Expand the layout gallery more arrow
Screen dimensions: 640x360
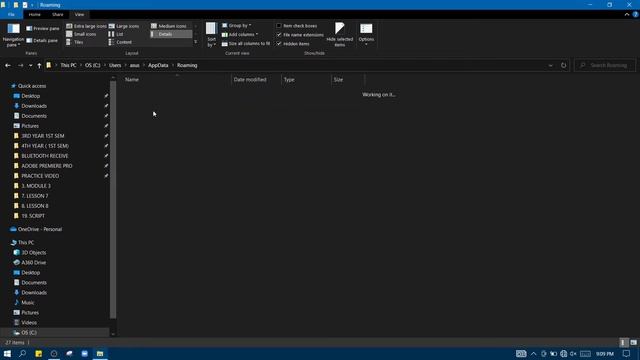196,42
